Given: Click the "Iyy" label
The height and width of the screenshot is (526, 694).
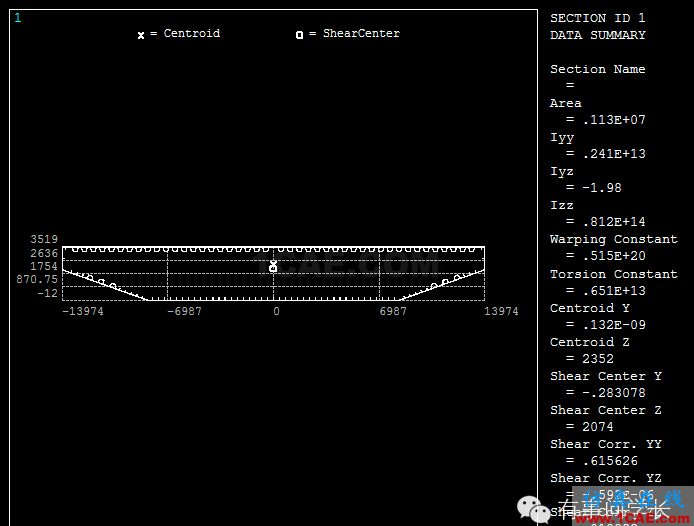Looking at the screenshot, I should coord(562,138).
